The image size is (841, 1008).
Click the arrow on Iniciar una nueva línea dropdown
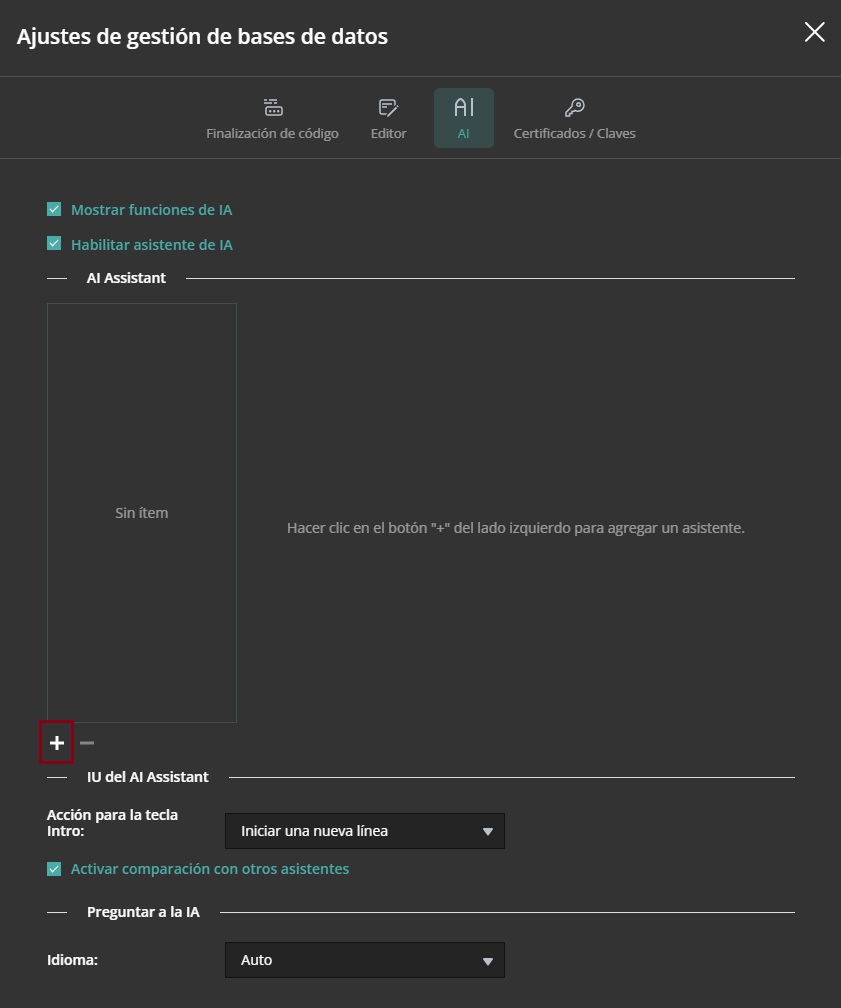[488, 830]
